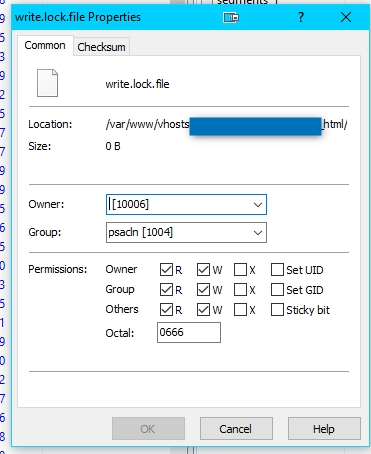Click the blank file icon
This screenshot has height=454, width=371.
(x=47, y=83)
